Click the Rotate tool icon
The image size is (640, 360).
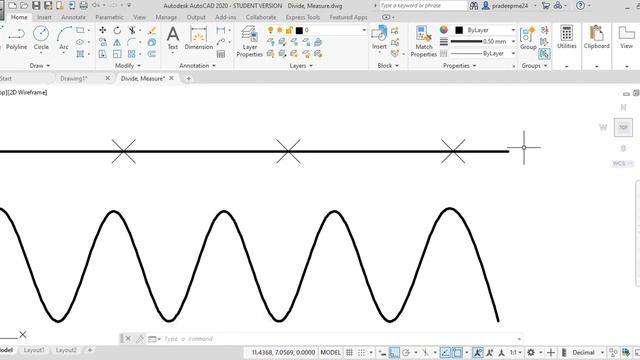tap(117, 30)
